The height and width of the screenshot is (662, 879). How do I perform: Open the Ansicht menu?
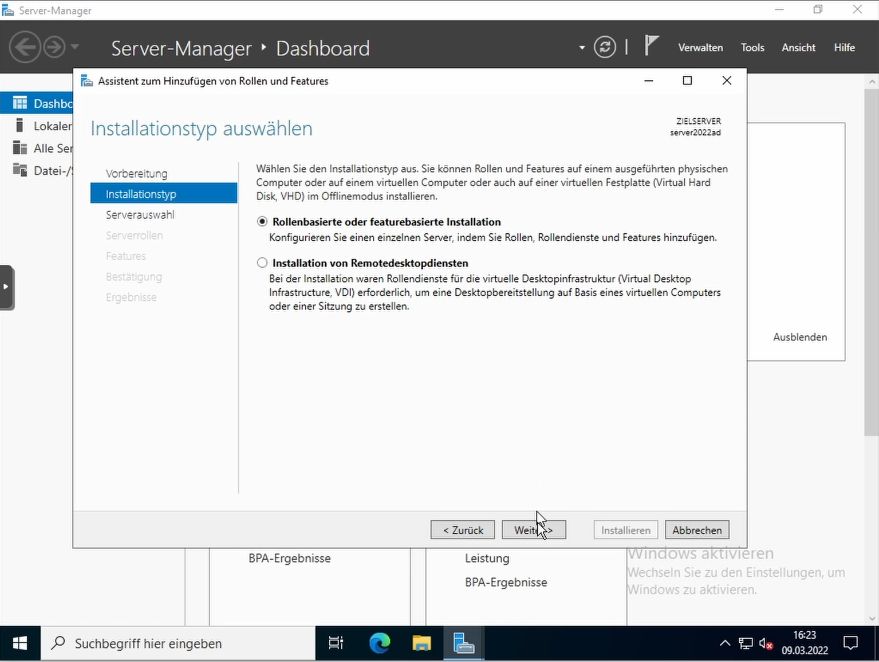pos(798,48)
